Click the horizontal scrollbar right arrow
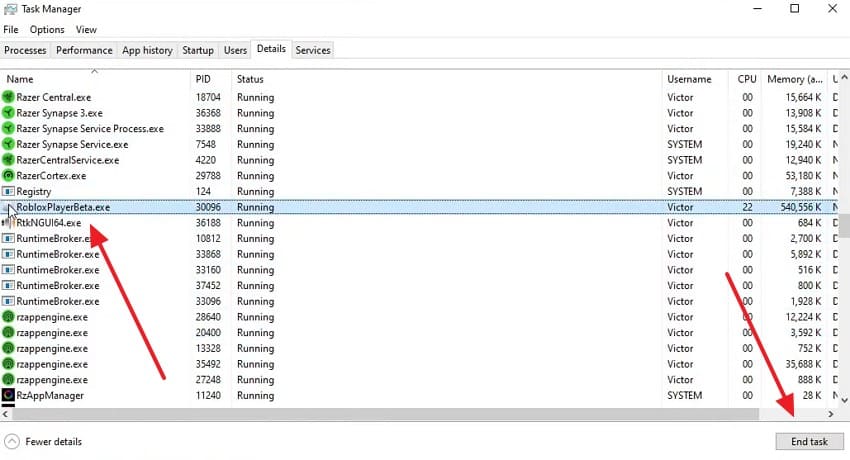This screenshot has height=460, width=850. (831, 414)
